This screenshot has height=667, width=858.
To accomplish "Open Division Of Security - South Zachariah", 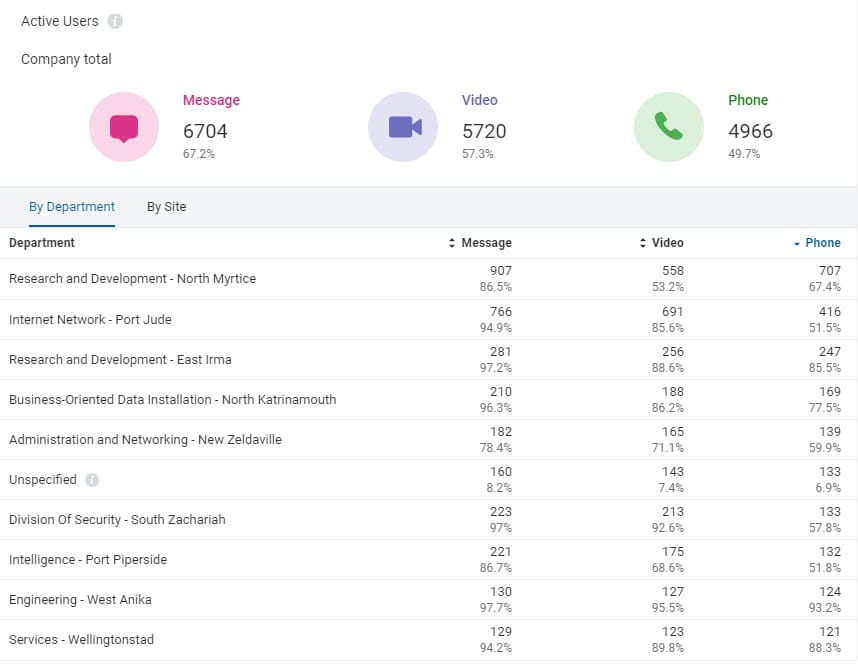I will (x=117, y=520).
